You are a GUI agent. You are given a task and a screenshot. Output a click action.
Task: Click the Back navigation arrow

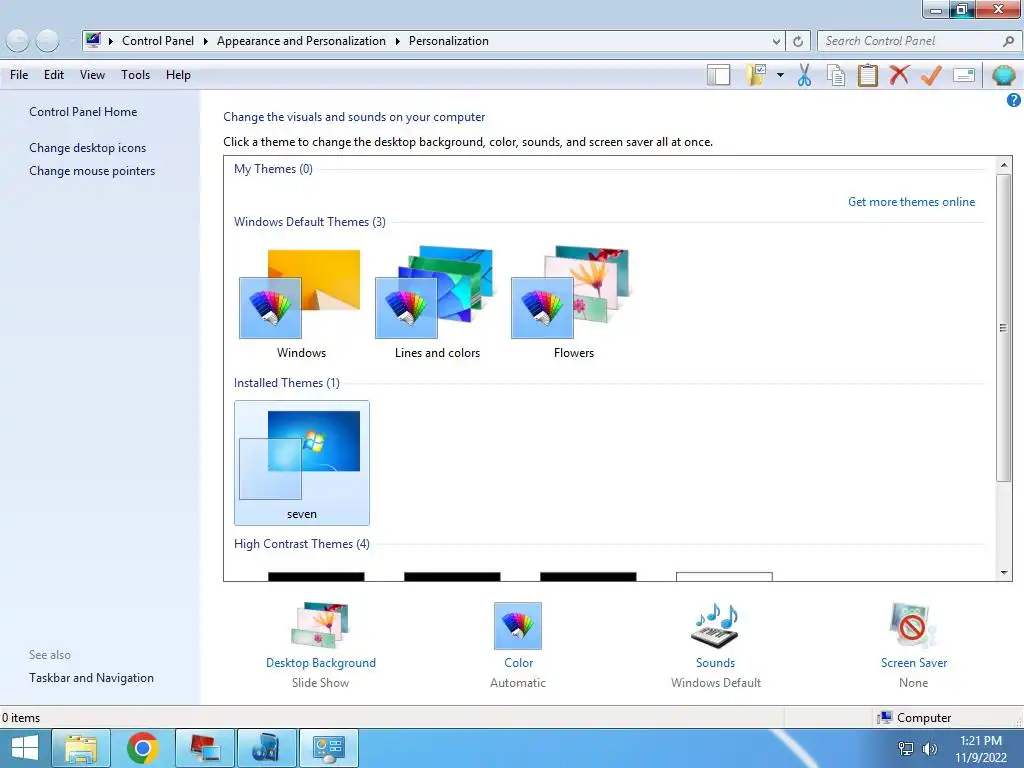[18, 41]
